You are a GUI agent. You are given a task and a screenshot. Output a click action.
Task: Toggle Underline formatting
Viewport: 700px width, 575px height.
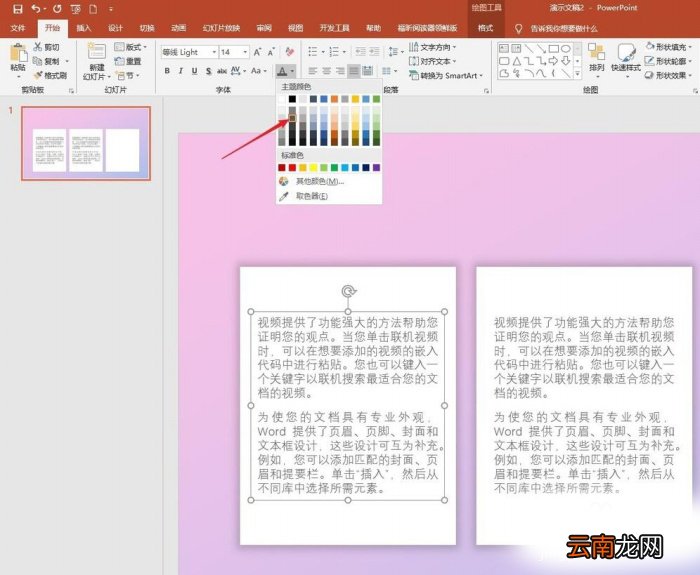tap(195, 71)
